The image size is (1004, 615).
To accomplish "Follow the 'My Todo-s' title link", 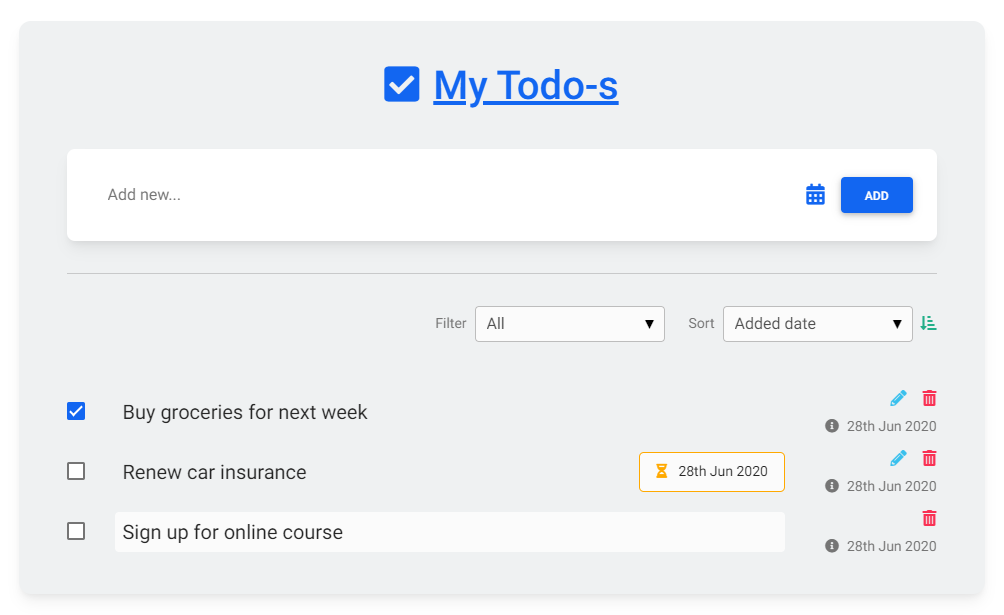I will (525, 86).
